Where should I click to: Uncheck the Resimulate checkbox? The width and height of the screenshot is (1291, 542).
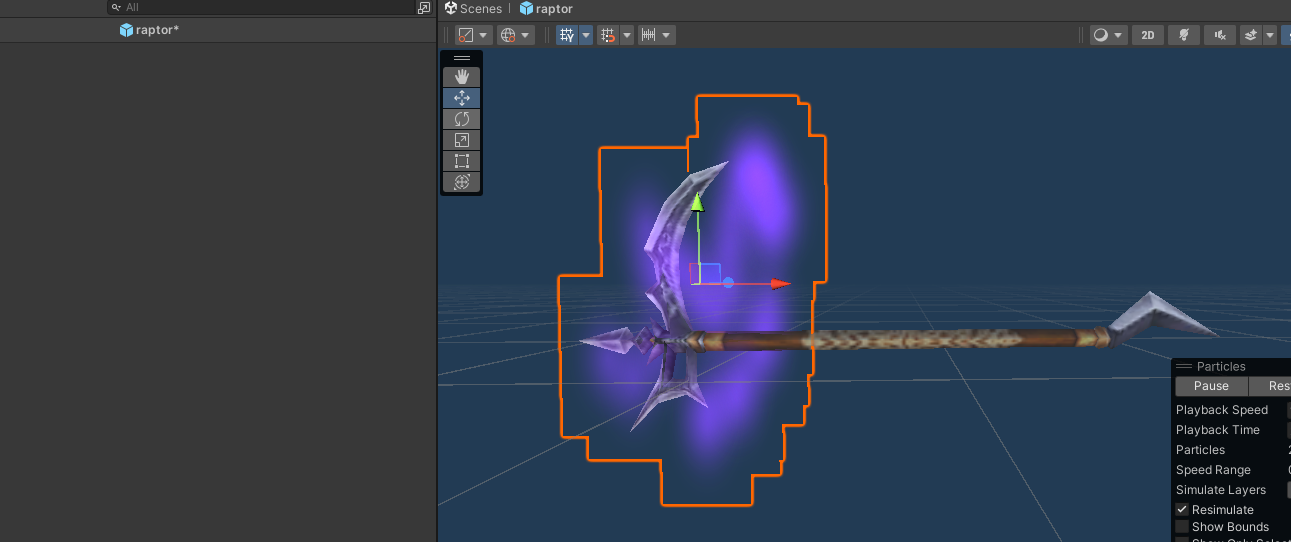click(x=1182, y=510)
